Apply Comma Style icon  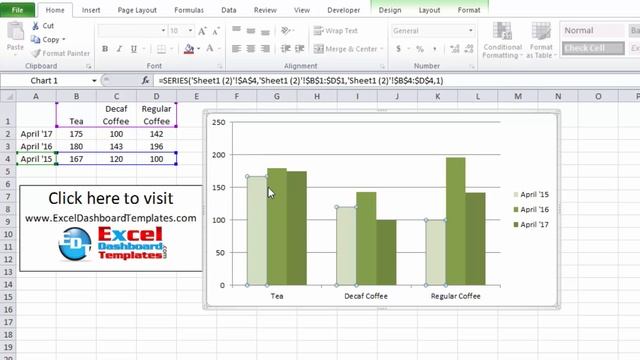434,49
